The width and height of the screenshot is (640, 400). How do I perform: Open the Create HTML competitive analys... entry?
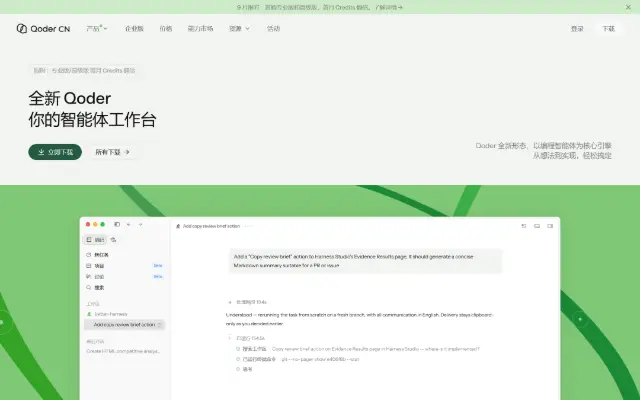pos(123,351)
